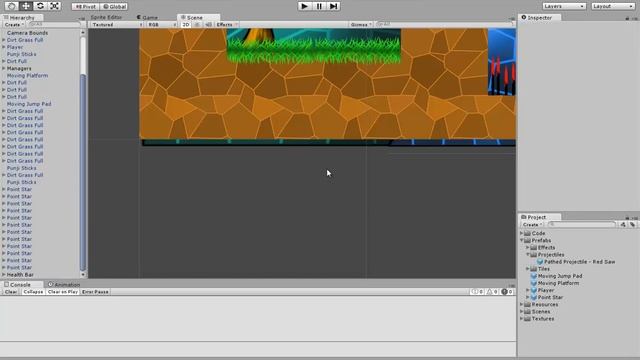The image size is (640, 360).
Task: Select the Point Star prefab icon in Project
Action: coord(533,297)
